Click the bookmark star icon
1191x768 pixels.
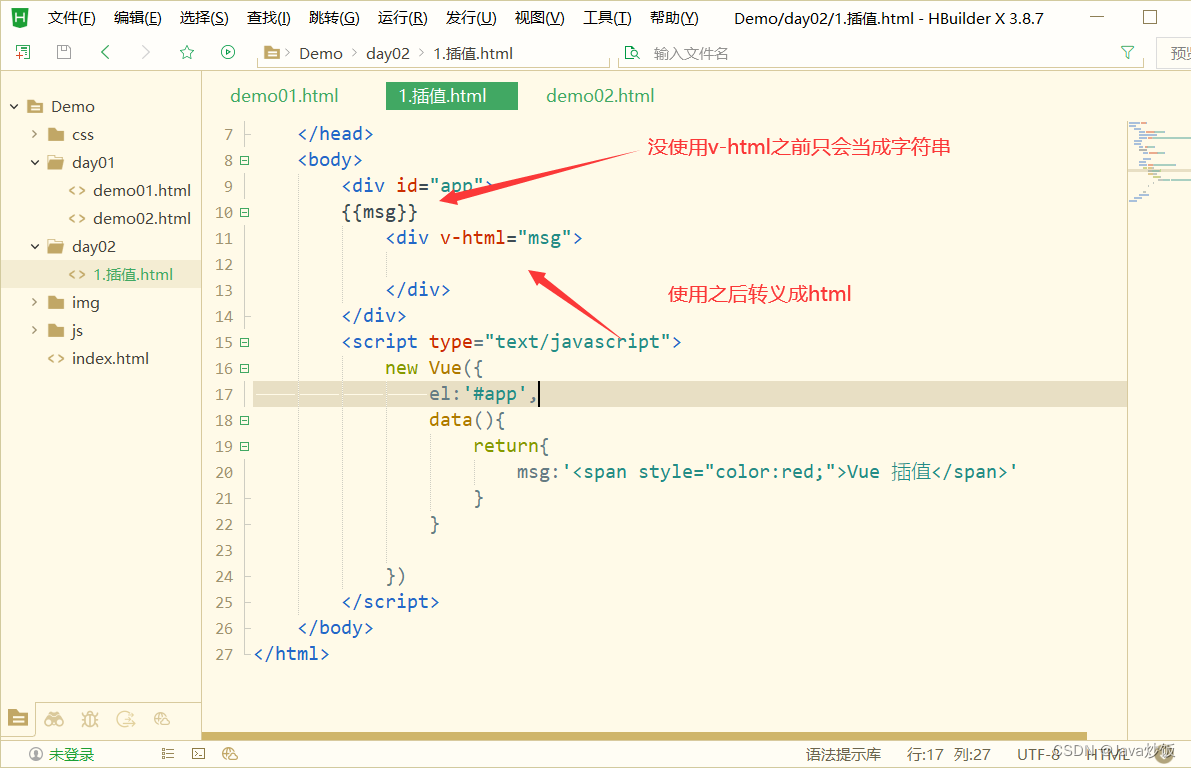(x=187, y=52)
